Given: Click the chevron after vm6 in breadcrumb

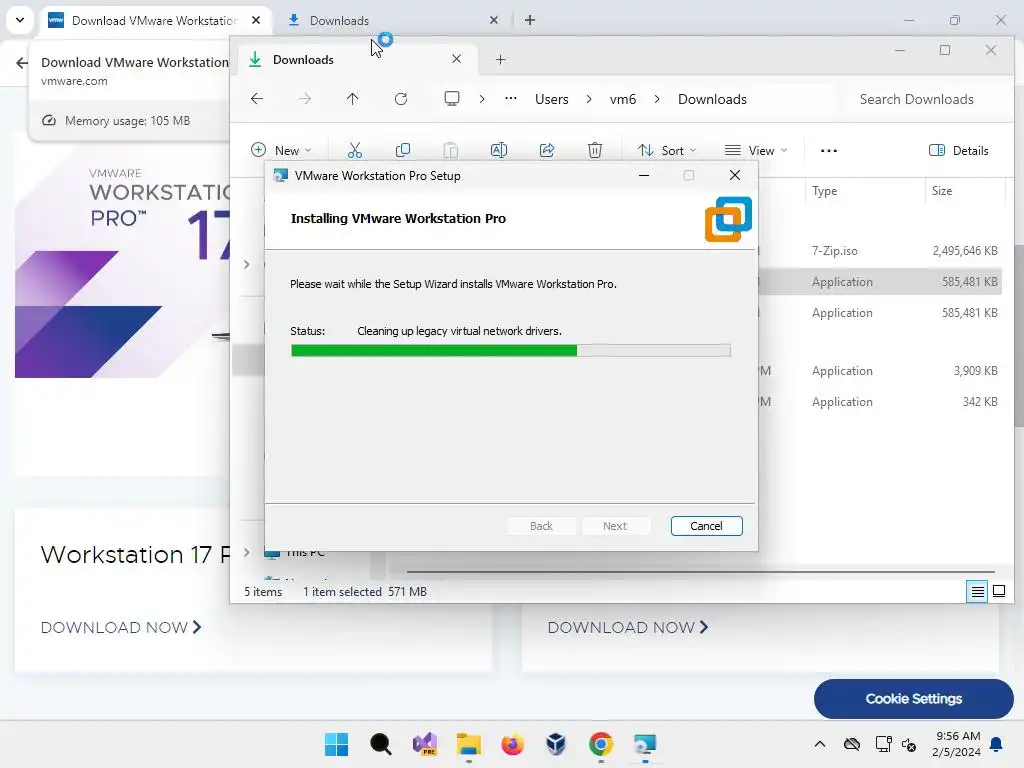Looking at the screenshot, I should [657, 99].
